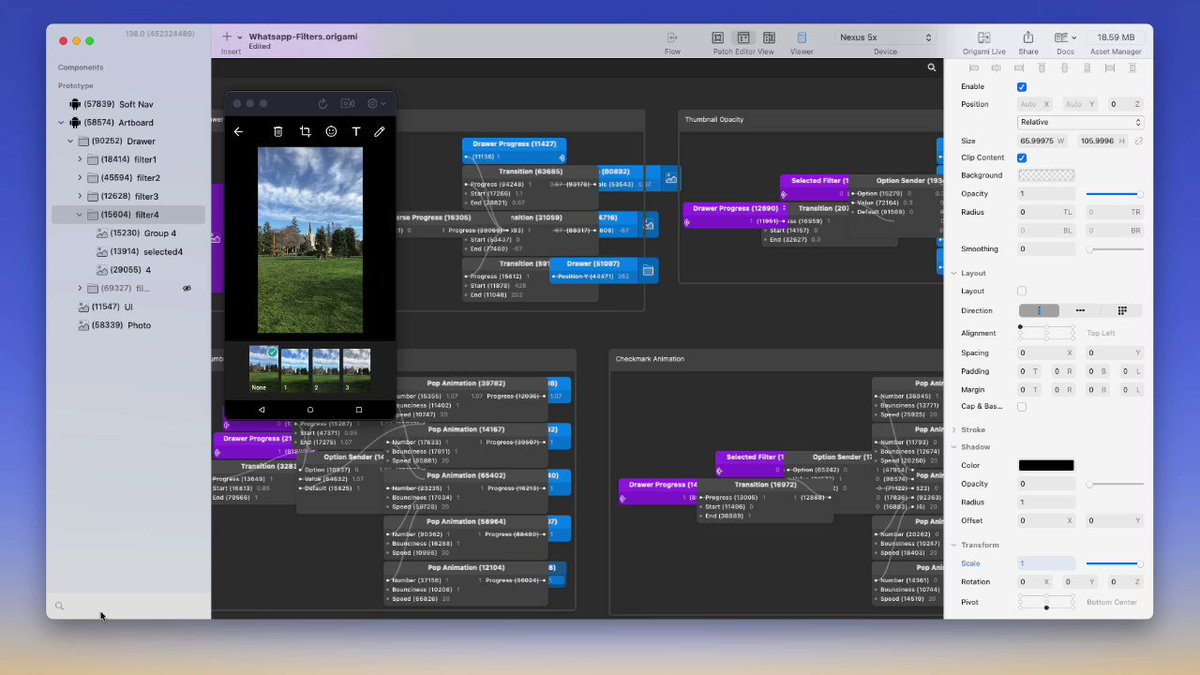Screen dimensions: 1200x675
Task: Click the Insert plus button
Action: click(227, 36)
